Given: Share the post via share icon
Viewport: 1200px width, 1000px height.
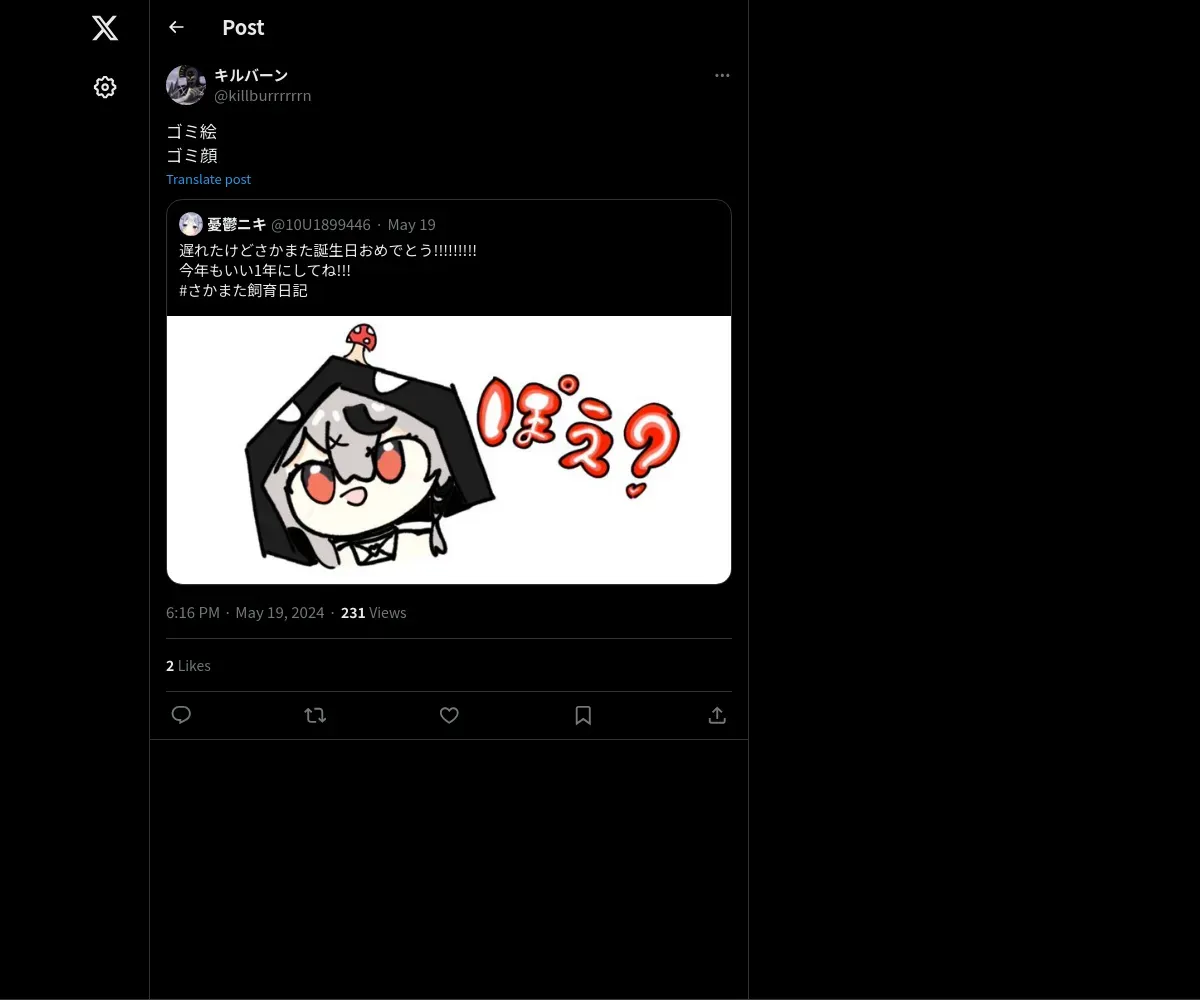Looking at the screenshot, I should [x=717, y=715].
